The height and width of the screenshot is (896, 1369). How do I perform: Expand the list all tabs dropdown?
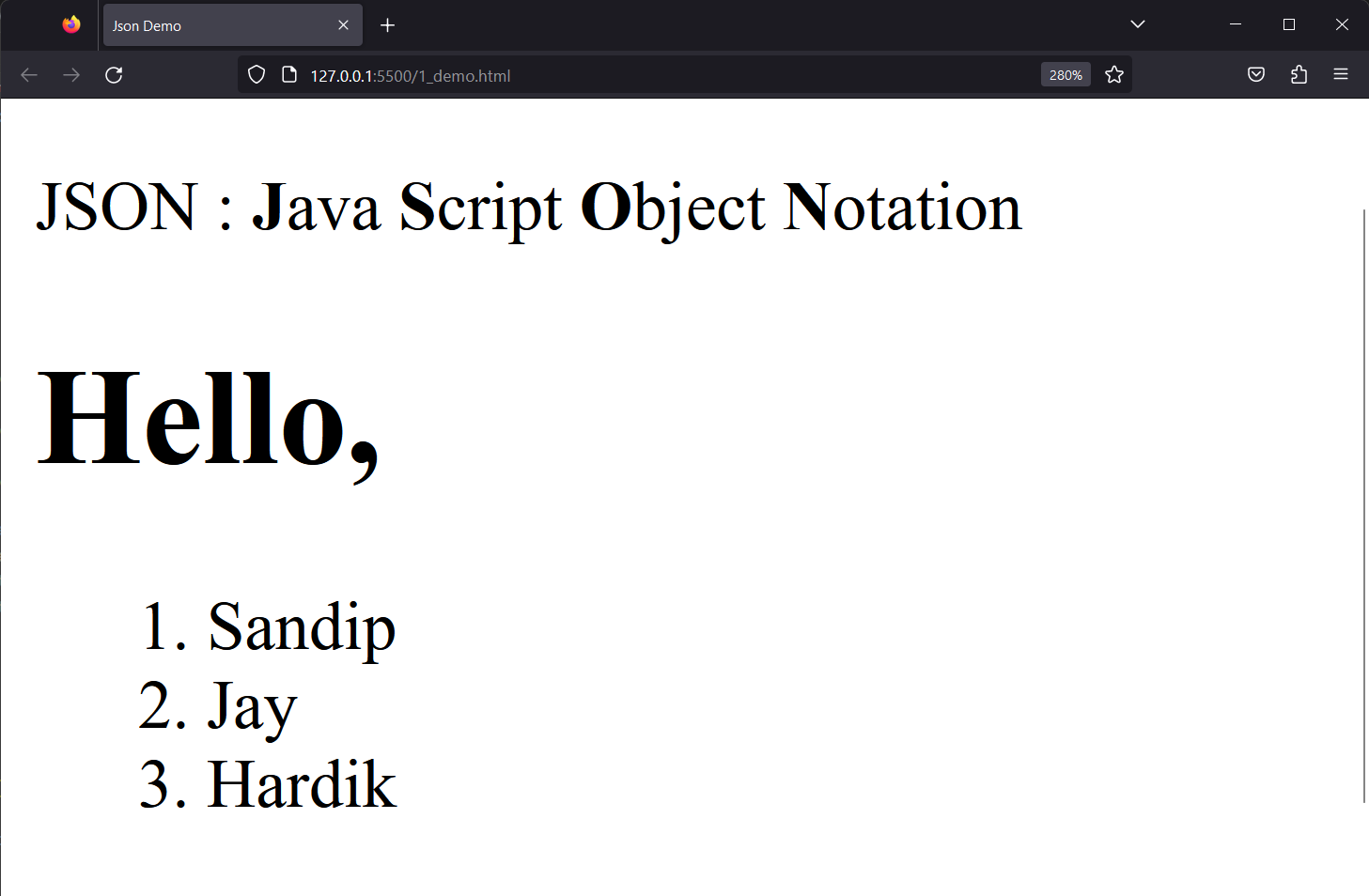(x=1138, y=24)
